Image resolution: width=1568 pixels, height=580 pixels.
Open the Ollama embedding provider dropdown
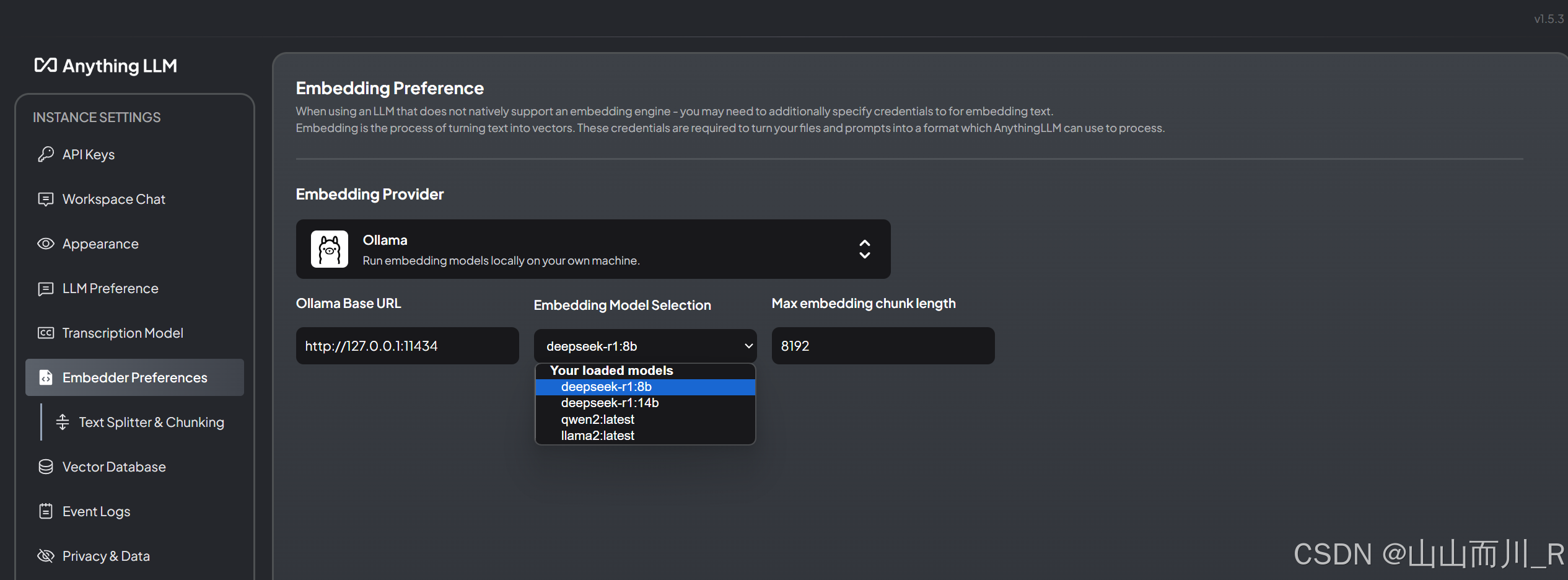(x=593, y=249)
